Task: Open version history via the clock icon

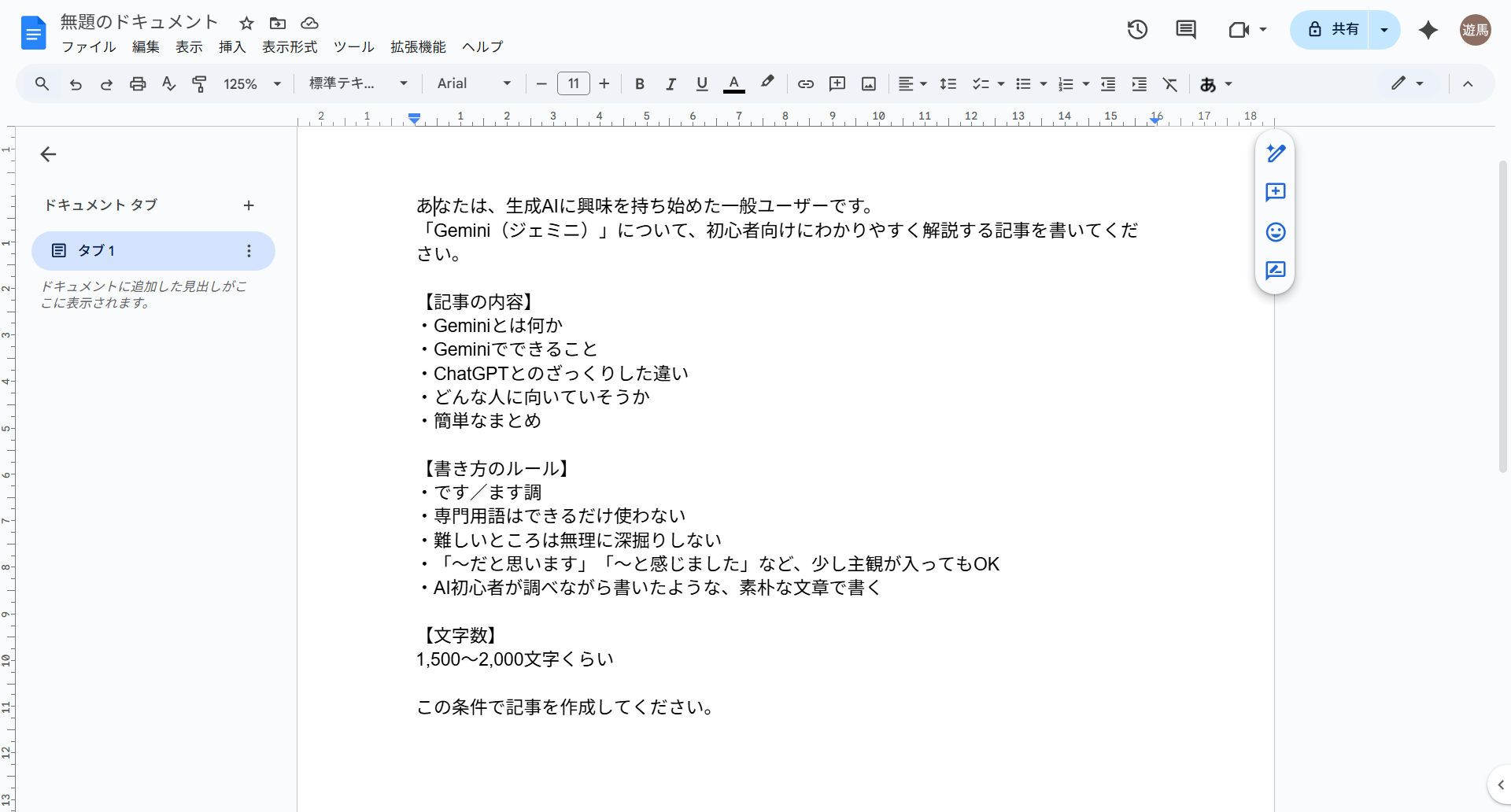Action: pos(1137,29)
